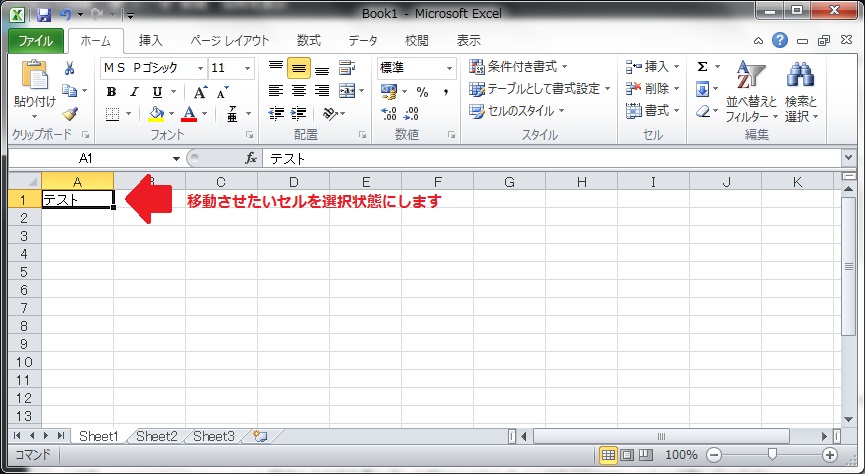
Task: Click the Undo arrow icon
Action: click(x=66, y=14)
